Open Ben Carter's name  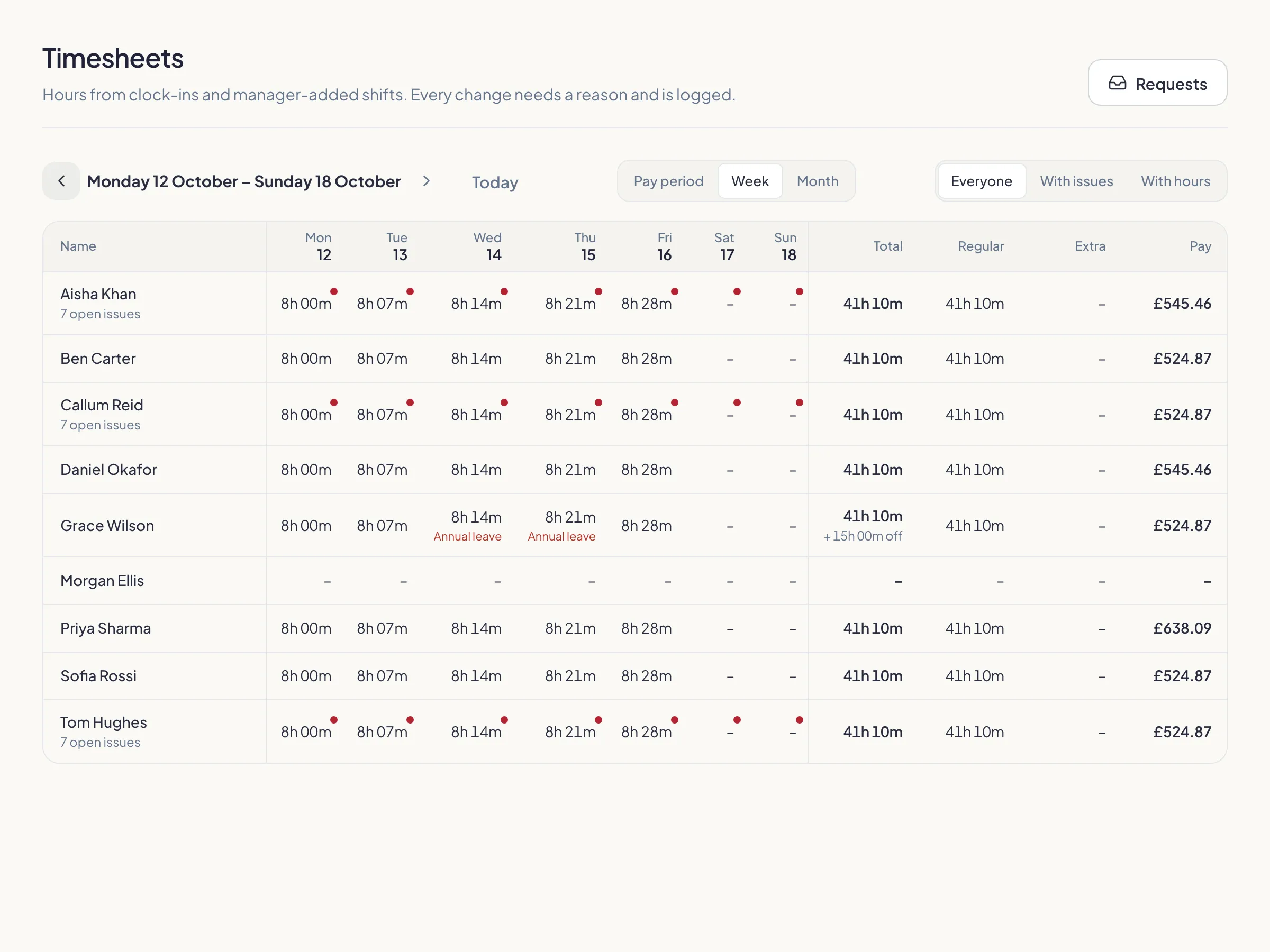[x=98, y=359]
